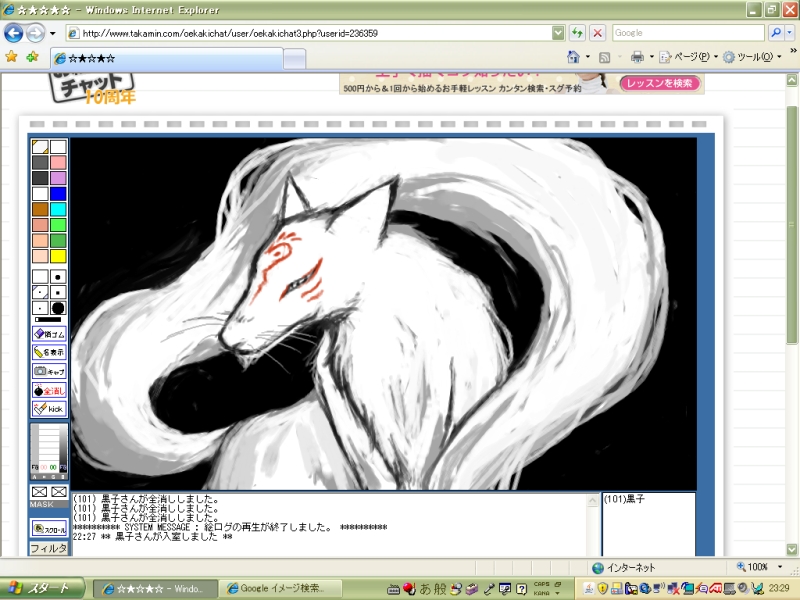Select the largest round brush size

pos(58,308)
